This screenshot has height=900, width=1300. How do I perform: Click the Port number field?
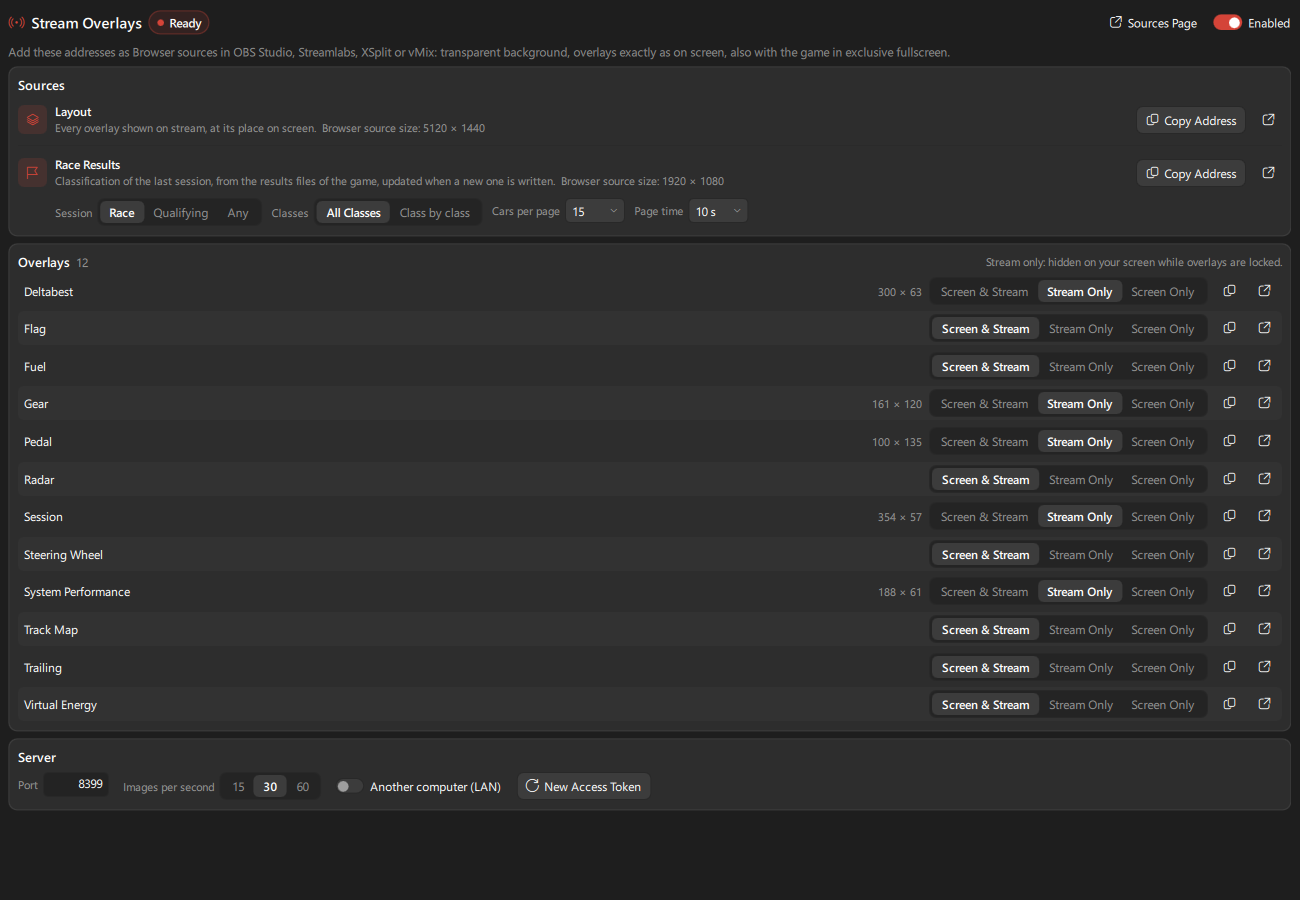[76, 785]
